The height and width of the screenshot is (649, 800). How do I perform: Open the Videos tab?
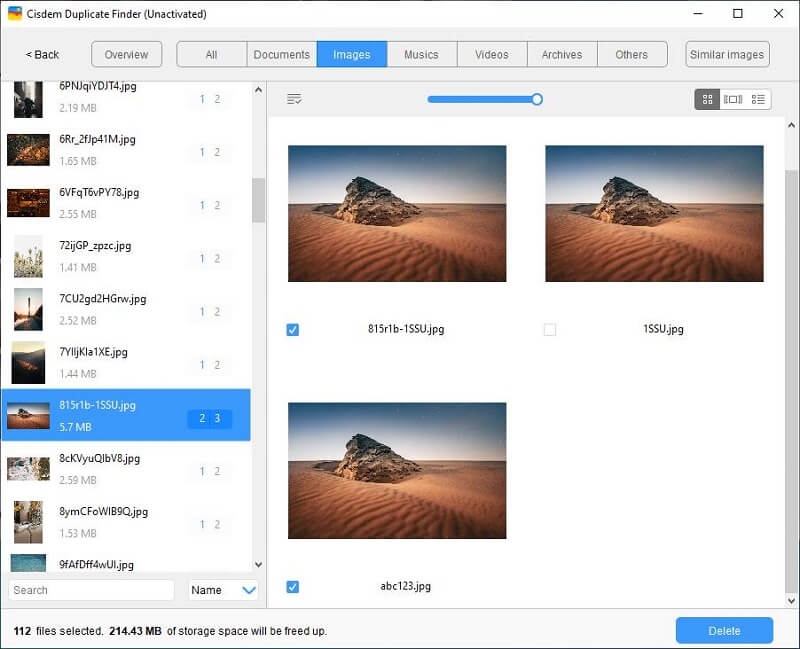pyautogui.click(x=492, y=55)
